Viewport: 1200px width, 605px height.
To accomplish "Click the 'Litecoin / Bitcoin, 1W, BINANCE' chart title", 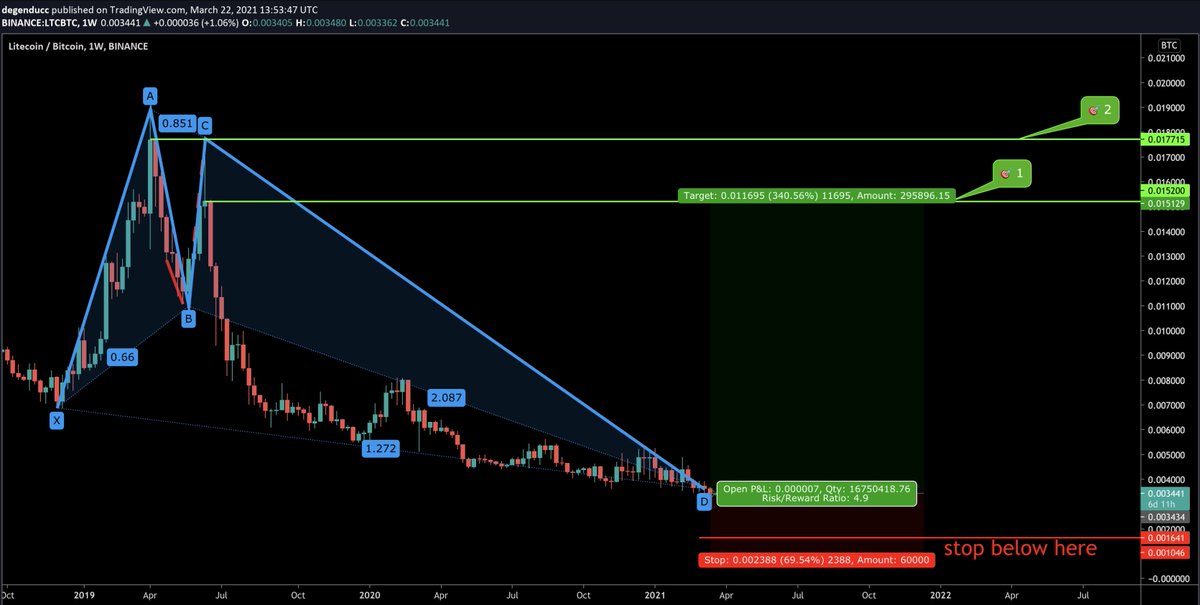I will [x=78, y=47].
